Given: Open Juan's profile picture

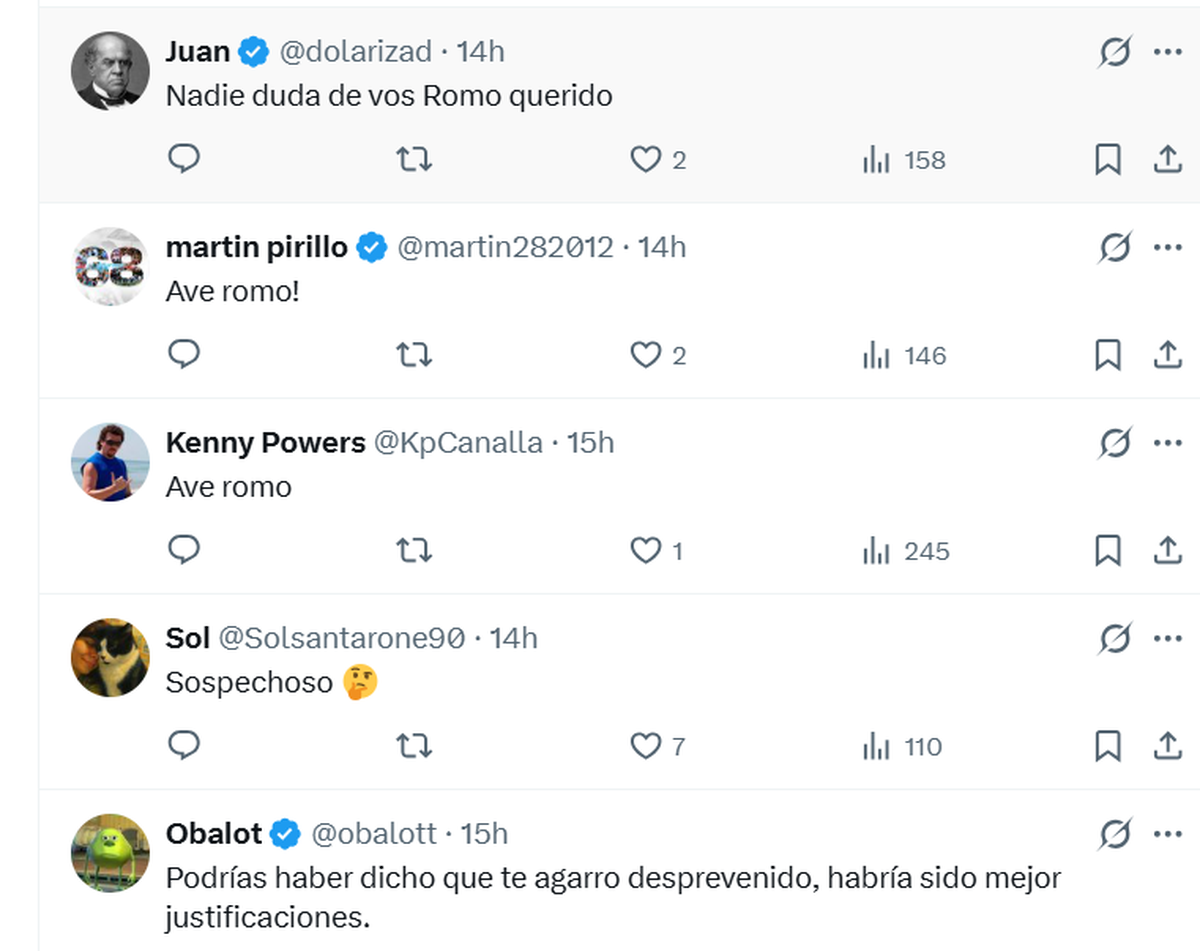Looking at the screenshot, I should [x=110, y=70].
